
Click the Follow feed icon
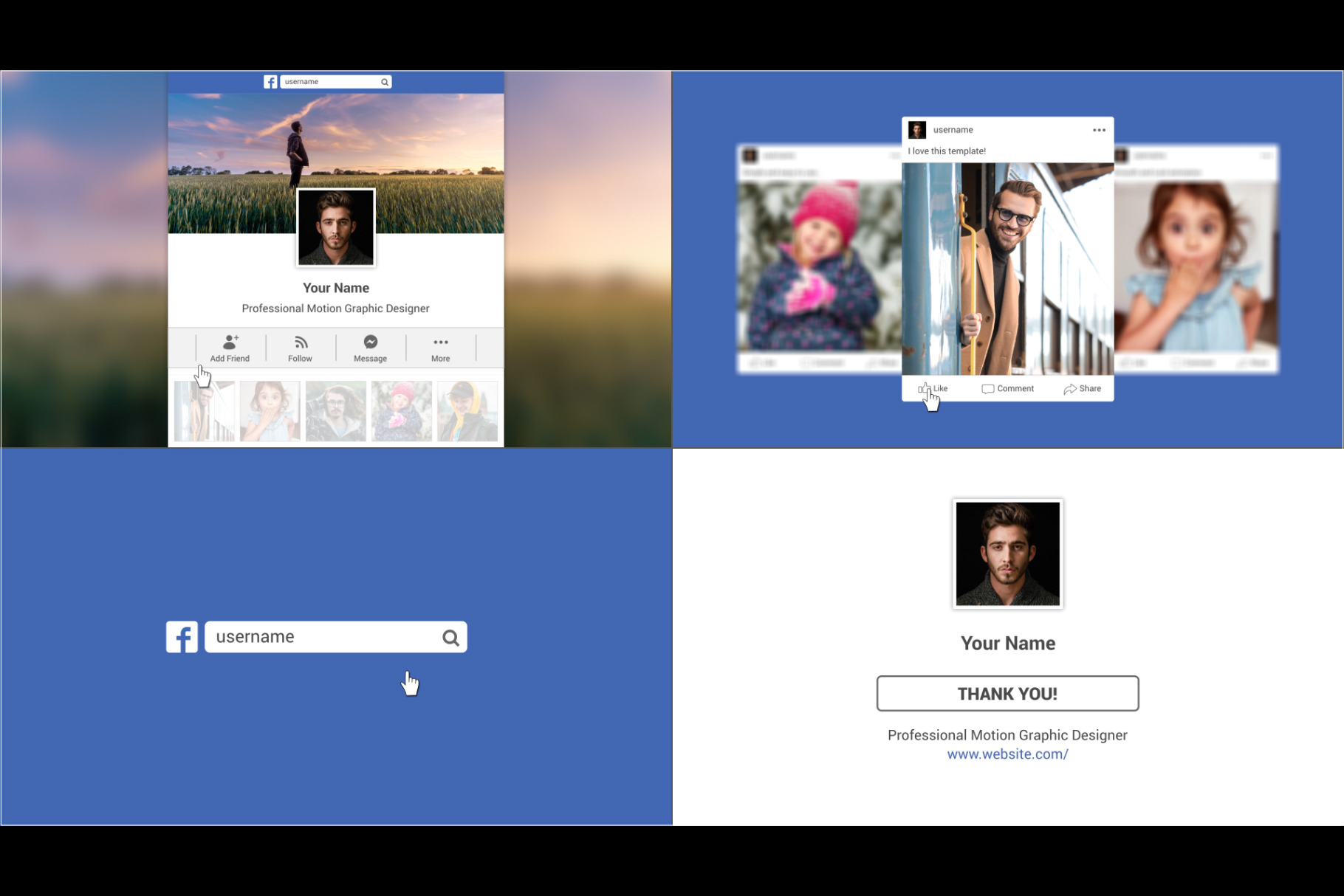pyautogui.click(x=301, y=342)
